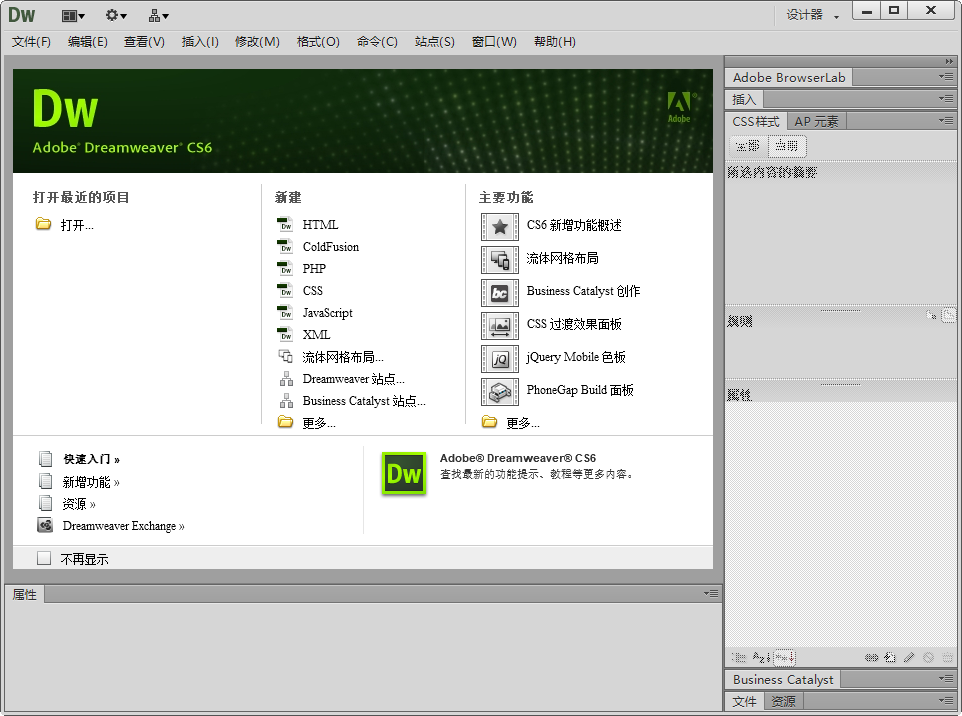Image resolution: width=962 pixels, height=716 pixels.
Task: Open the site management icon dropdown
Action: (x=158, y=16)
